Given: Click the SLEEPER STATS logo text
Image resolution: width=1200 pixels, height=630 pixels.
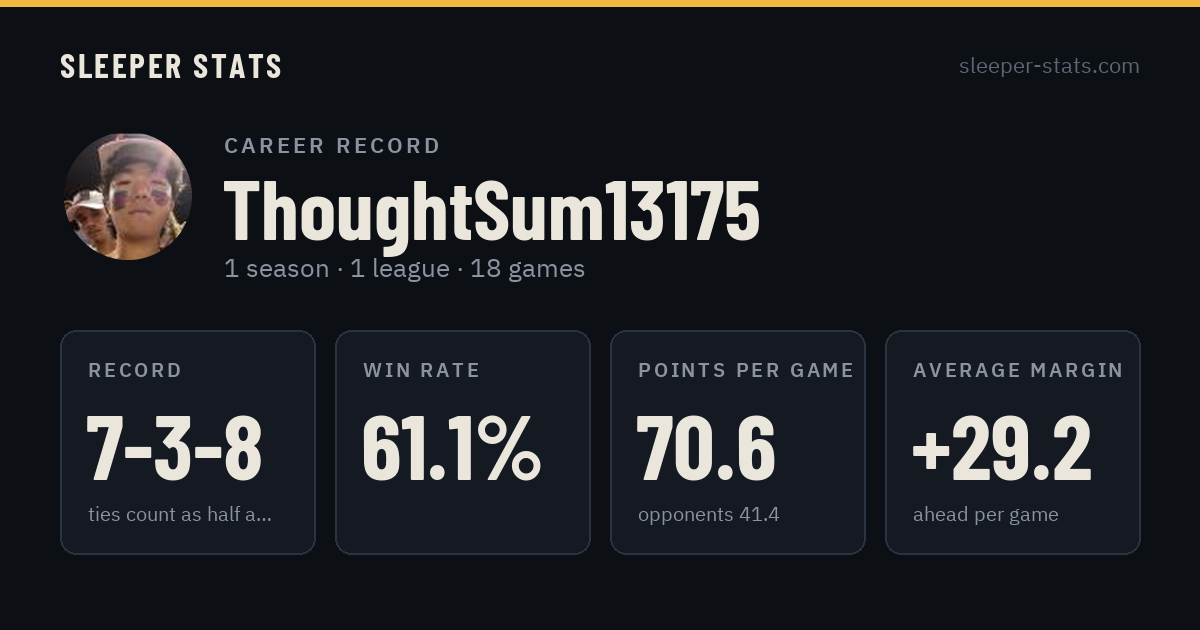Looking at the screenshot, I should pyautogui.click(x=171, y=66).
